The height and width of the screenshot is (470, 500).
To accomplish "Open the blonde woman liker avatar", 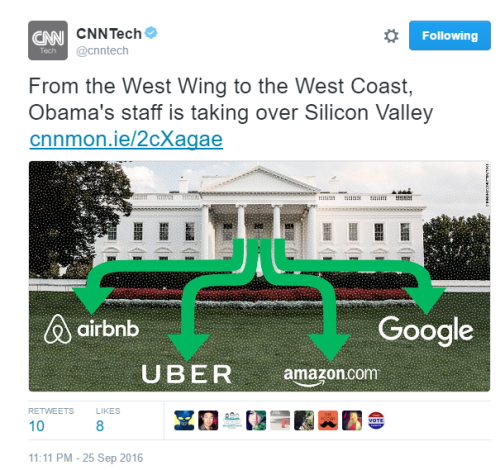I will 352,420.
